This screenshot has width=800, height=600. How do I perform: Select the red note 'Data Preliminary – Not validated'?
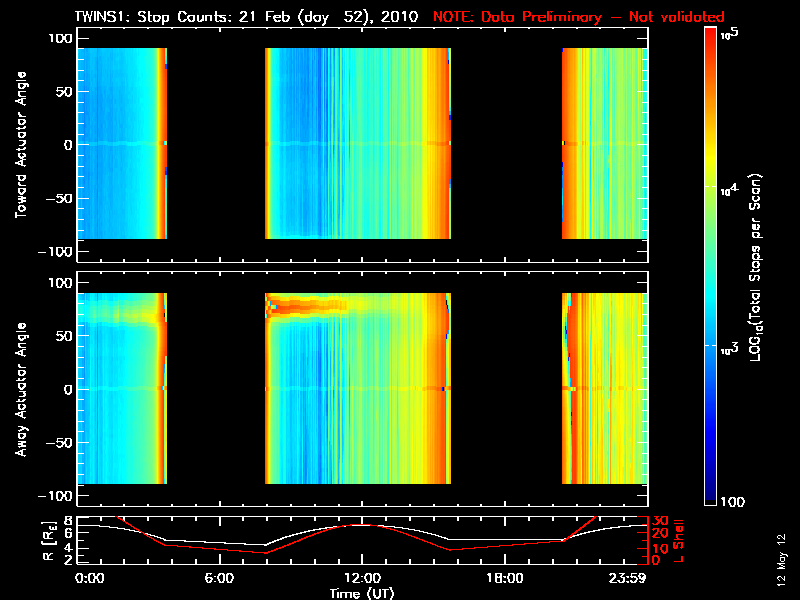click(x=603, y=17)
